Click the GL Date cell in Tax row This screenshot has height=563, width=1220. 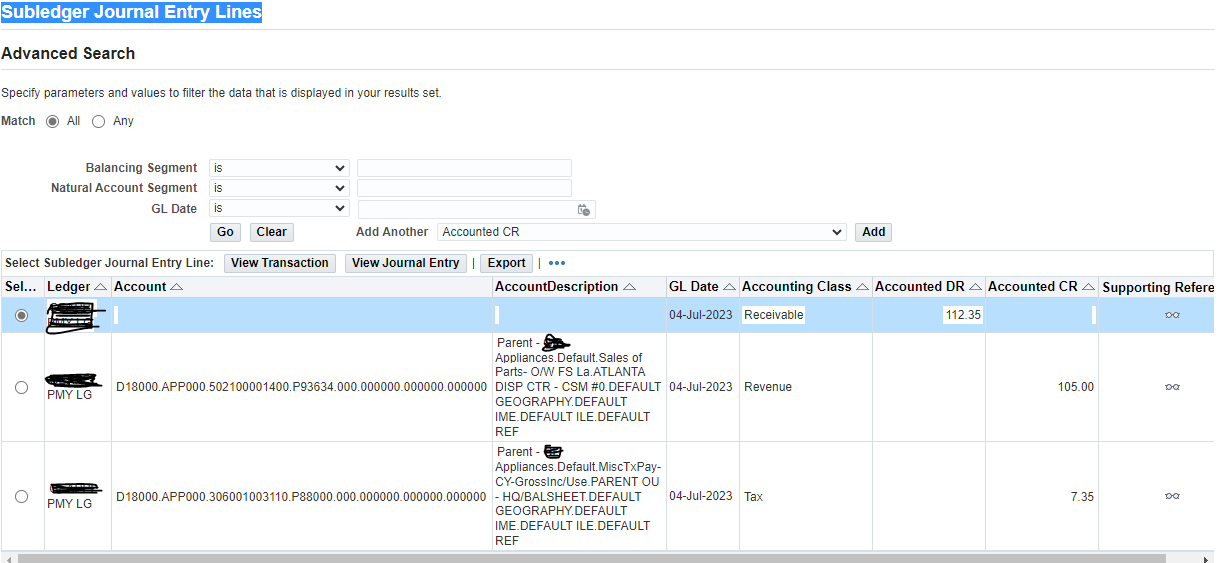[701, 496]
